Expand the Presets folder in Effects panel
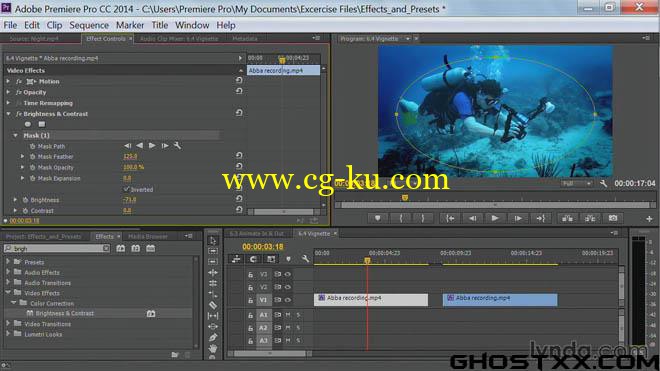660x371 pixels. pos(8,262)
